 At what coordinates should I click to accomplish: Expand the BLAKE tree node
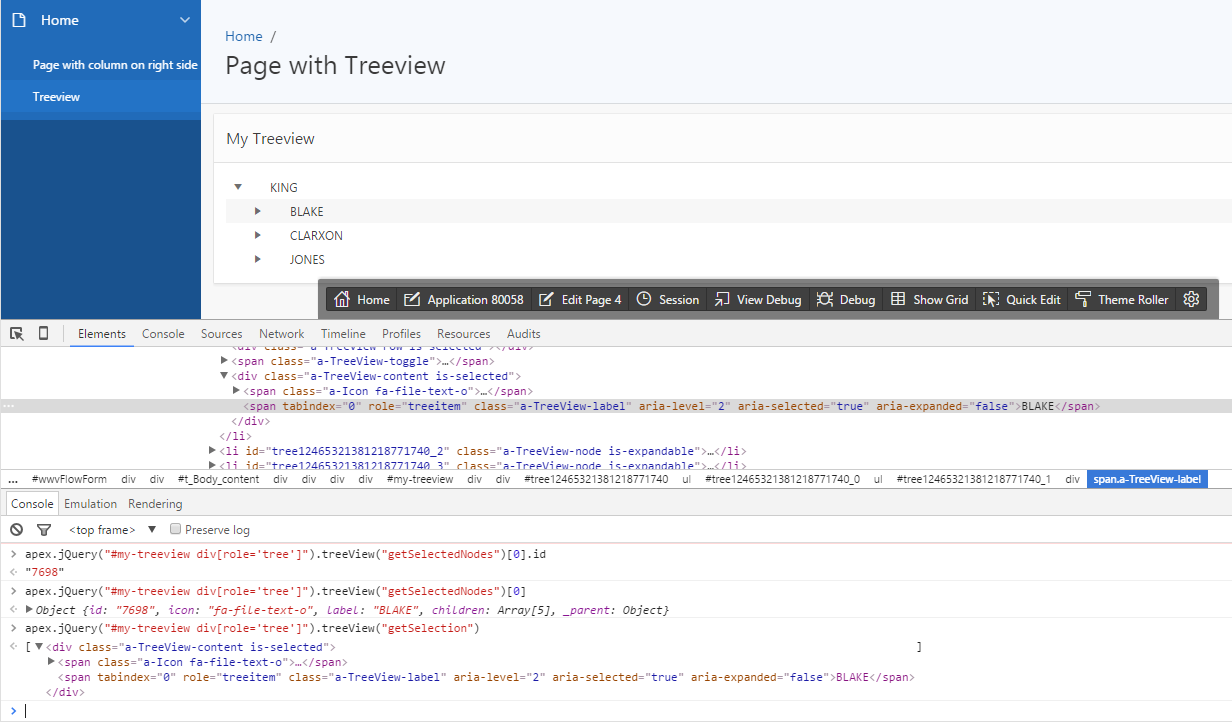[258, 211]
